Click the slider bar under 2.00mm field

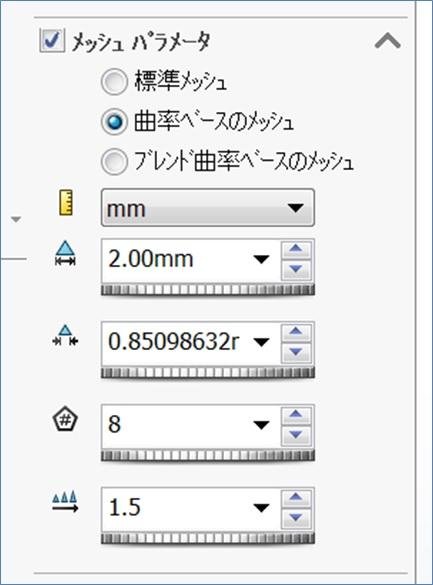[208, 290]
